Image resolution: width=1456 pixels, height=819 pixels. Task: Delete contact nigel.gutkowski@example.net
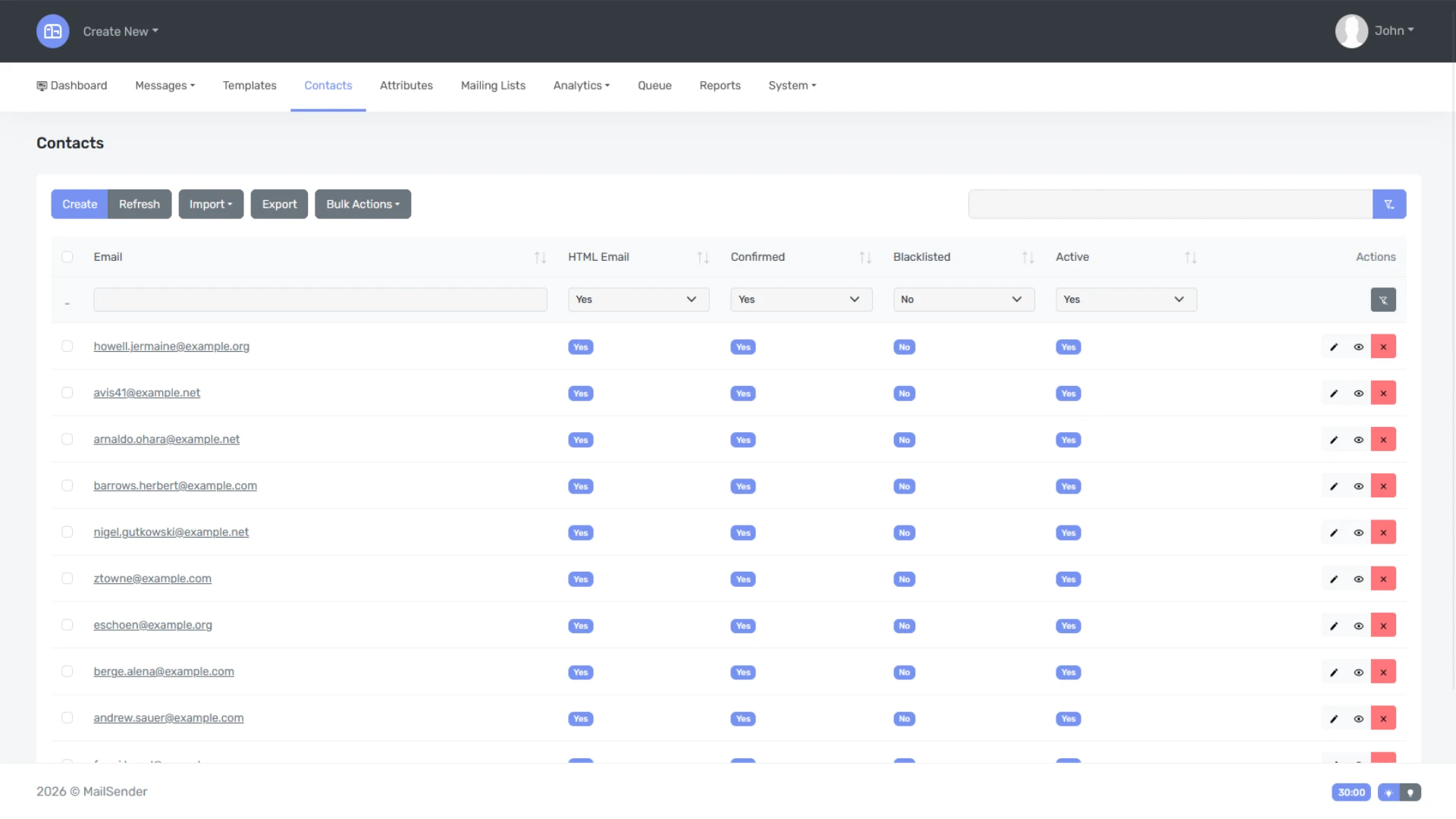pos(1382,532)
